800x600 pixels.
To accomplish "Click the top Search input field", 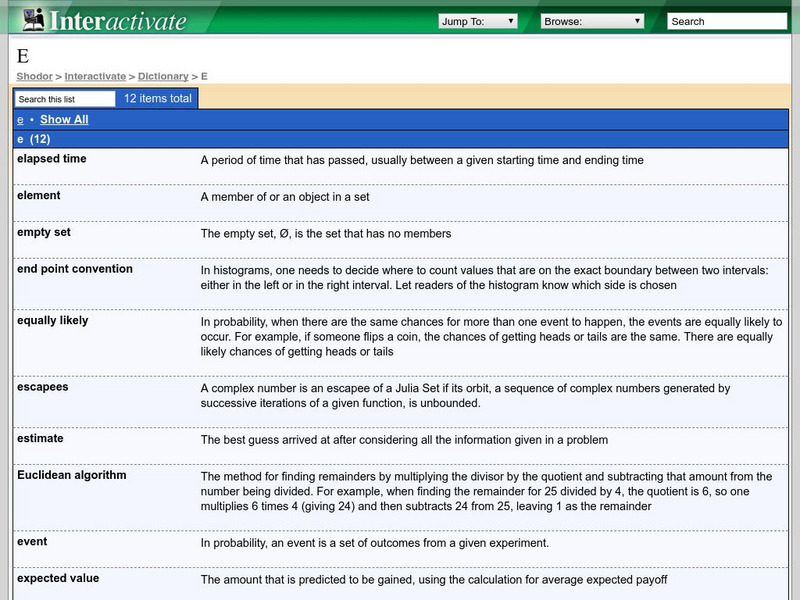I will [x=727, y=21].
